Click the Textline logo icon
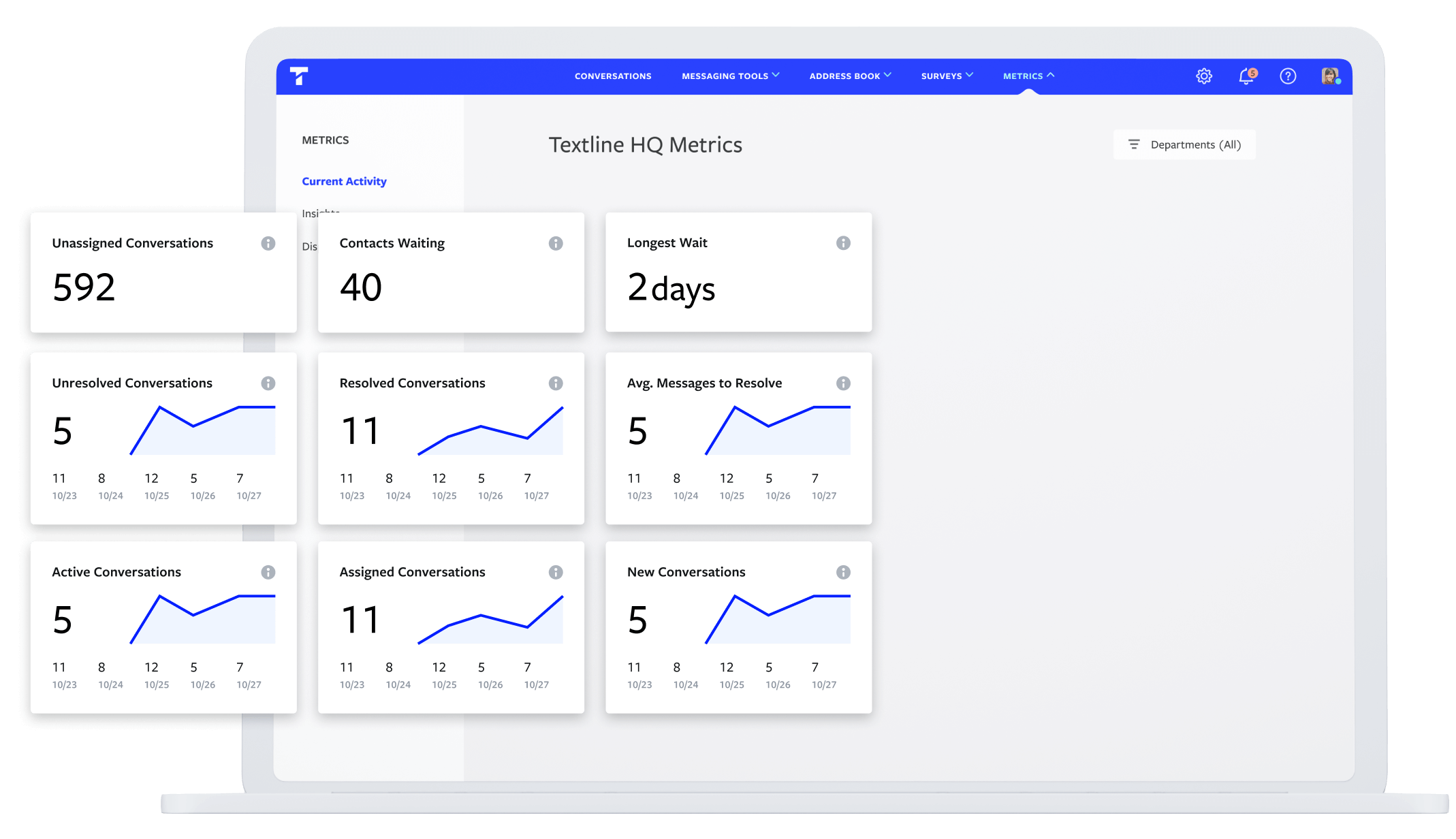The image size is (1456, 839). point(298,76)
